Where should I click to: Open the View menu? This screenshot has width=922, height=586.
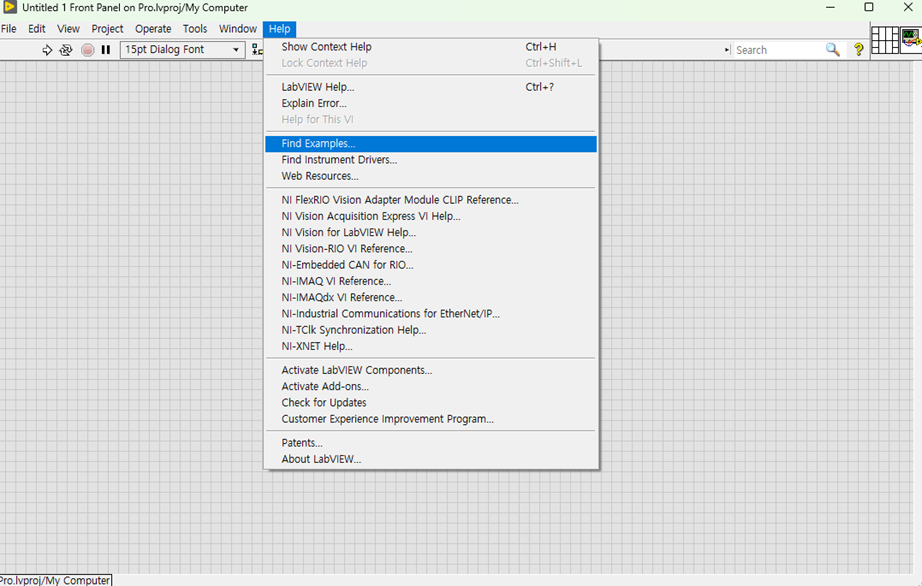click(68, 29)
